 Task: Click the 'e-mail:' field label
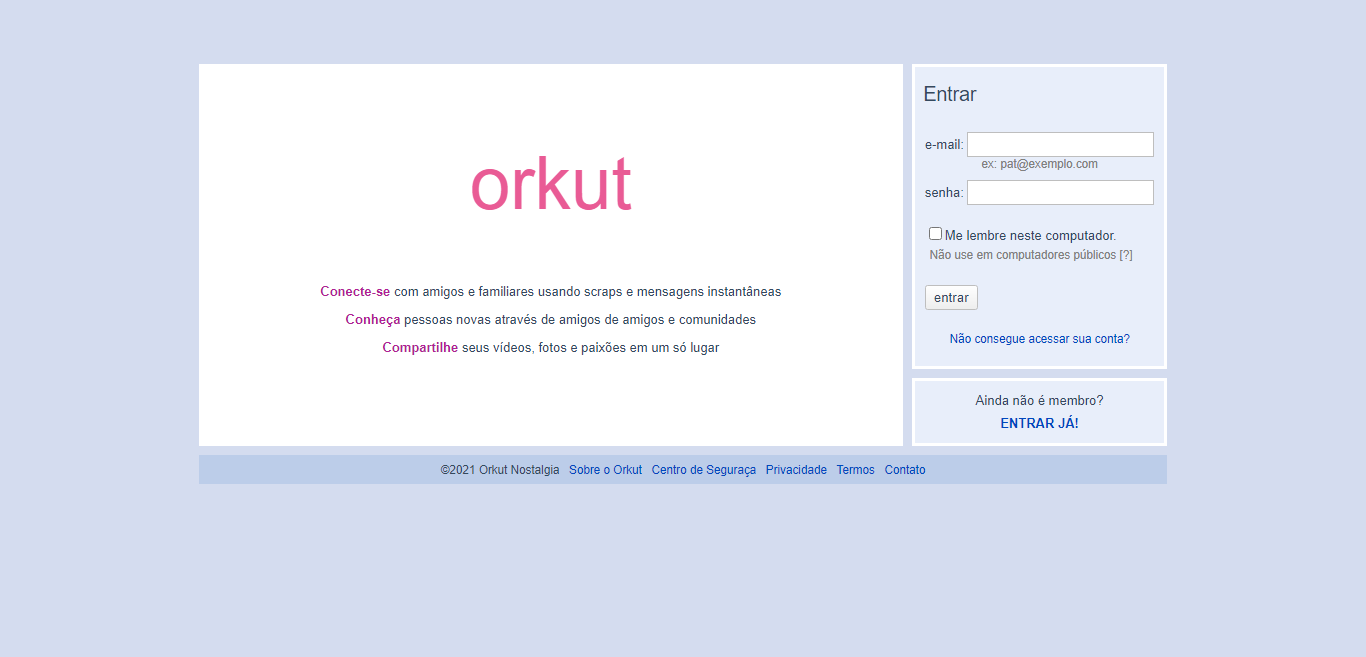click(944, 145)
